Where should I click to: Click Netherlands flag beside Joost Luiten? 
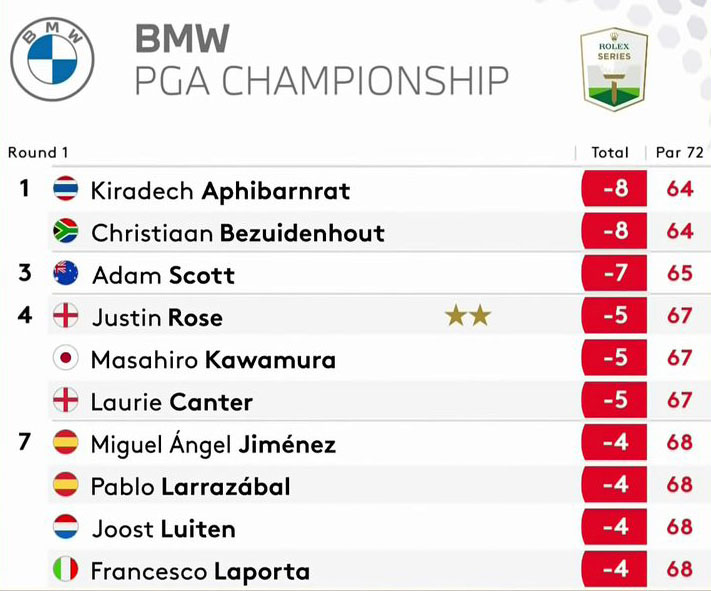66,527
